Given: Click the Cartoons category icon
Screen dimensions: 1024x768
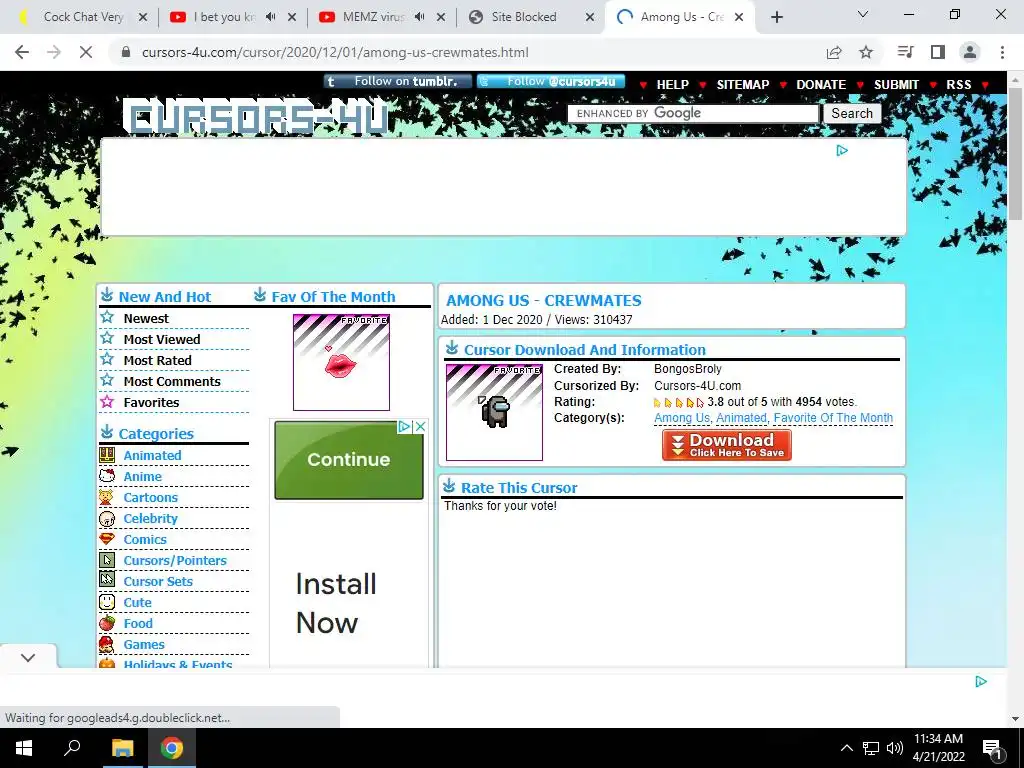Looking at the screenshot, I should (x=107, y=498).
